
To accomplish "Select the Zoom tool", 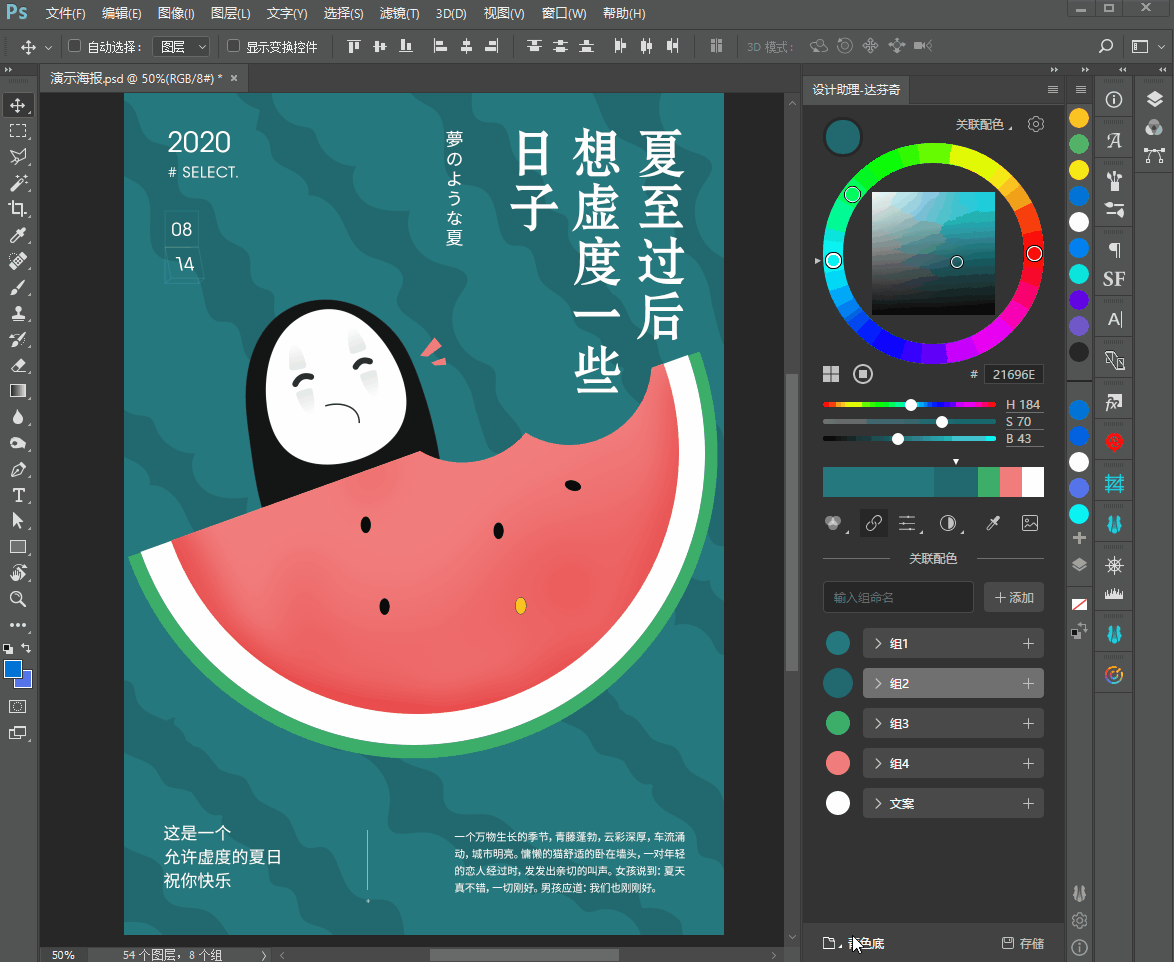I will [18, 599].
